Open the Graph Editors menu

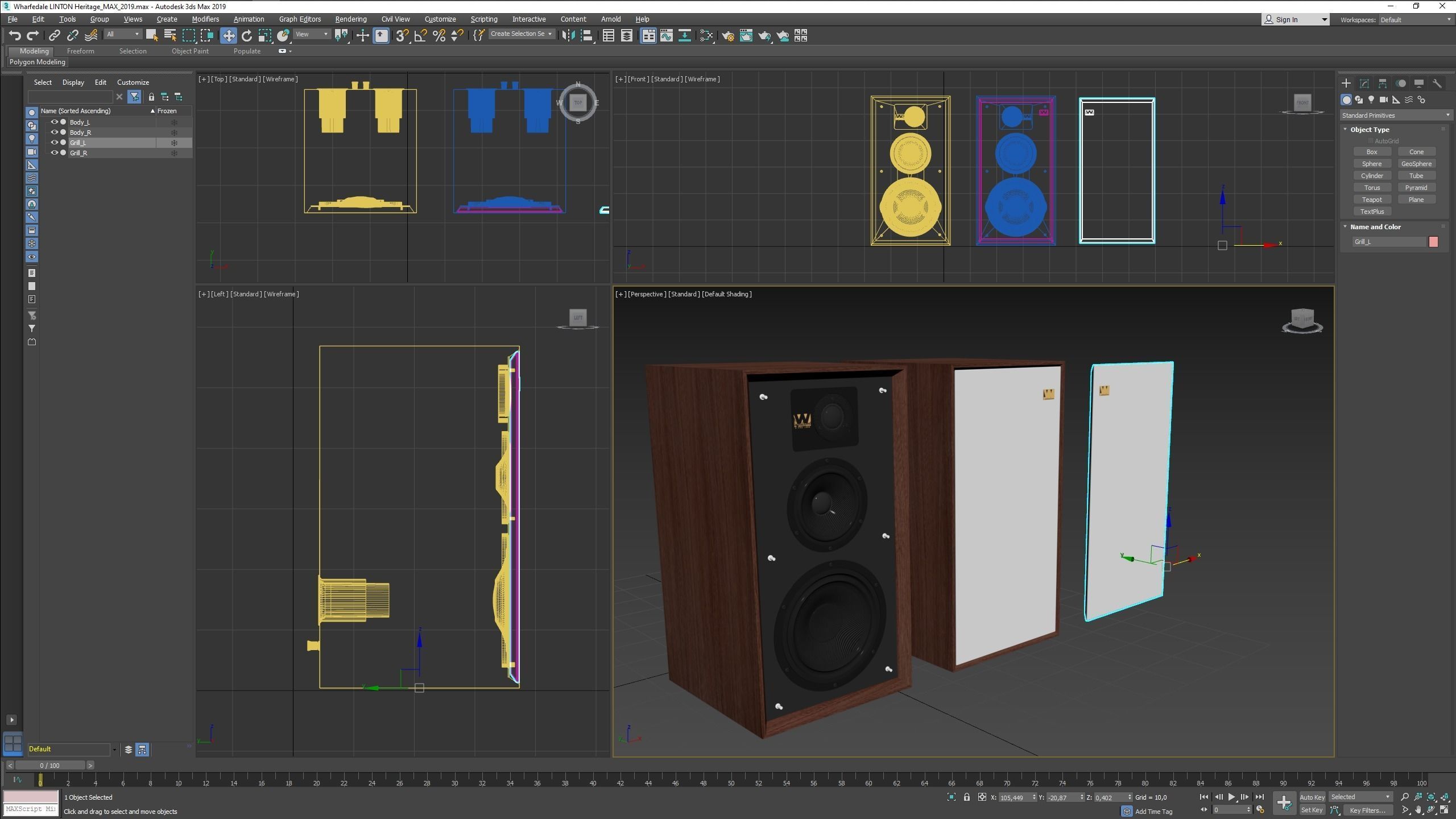(300, 19)
